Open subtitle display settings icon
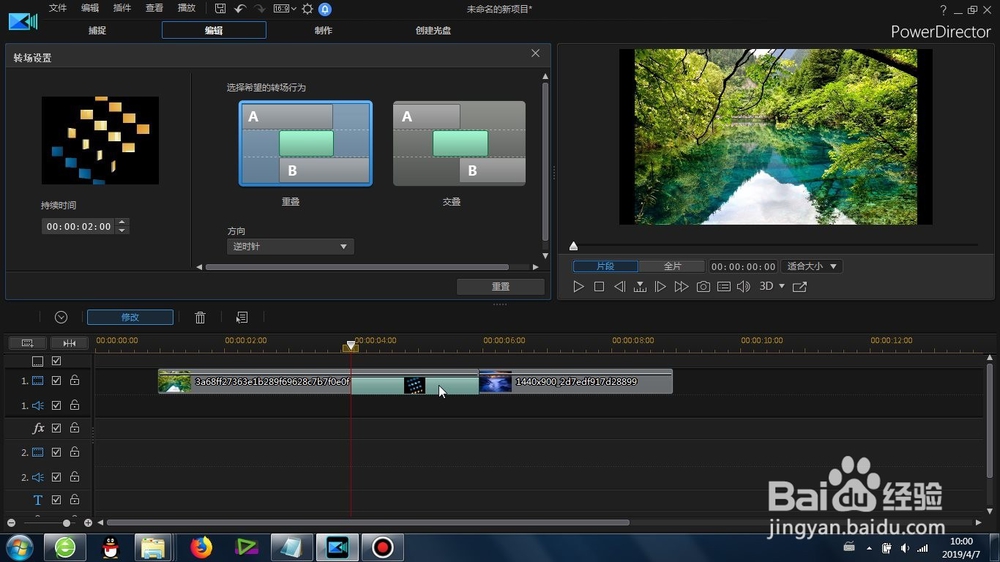 [724, 286]
